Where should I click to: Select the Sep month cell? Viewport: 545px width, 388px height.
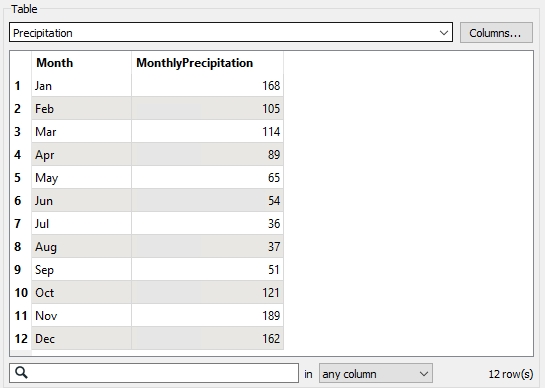coord(81,269)
